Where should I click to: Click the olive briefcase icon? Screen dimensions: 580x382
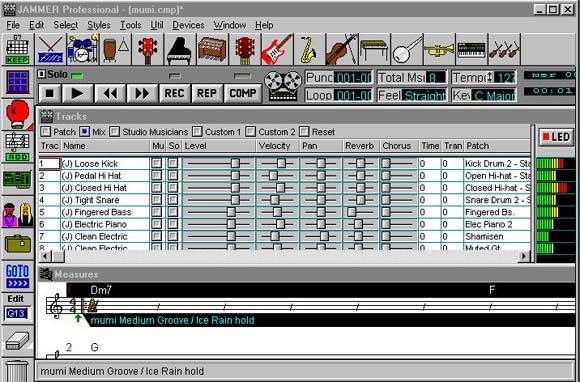click(x=17, y=244)
